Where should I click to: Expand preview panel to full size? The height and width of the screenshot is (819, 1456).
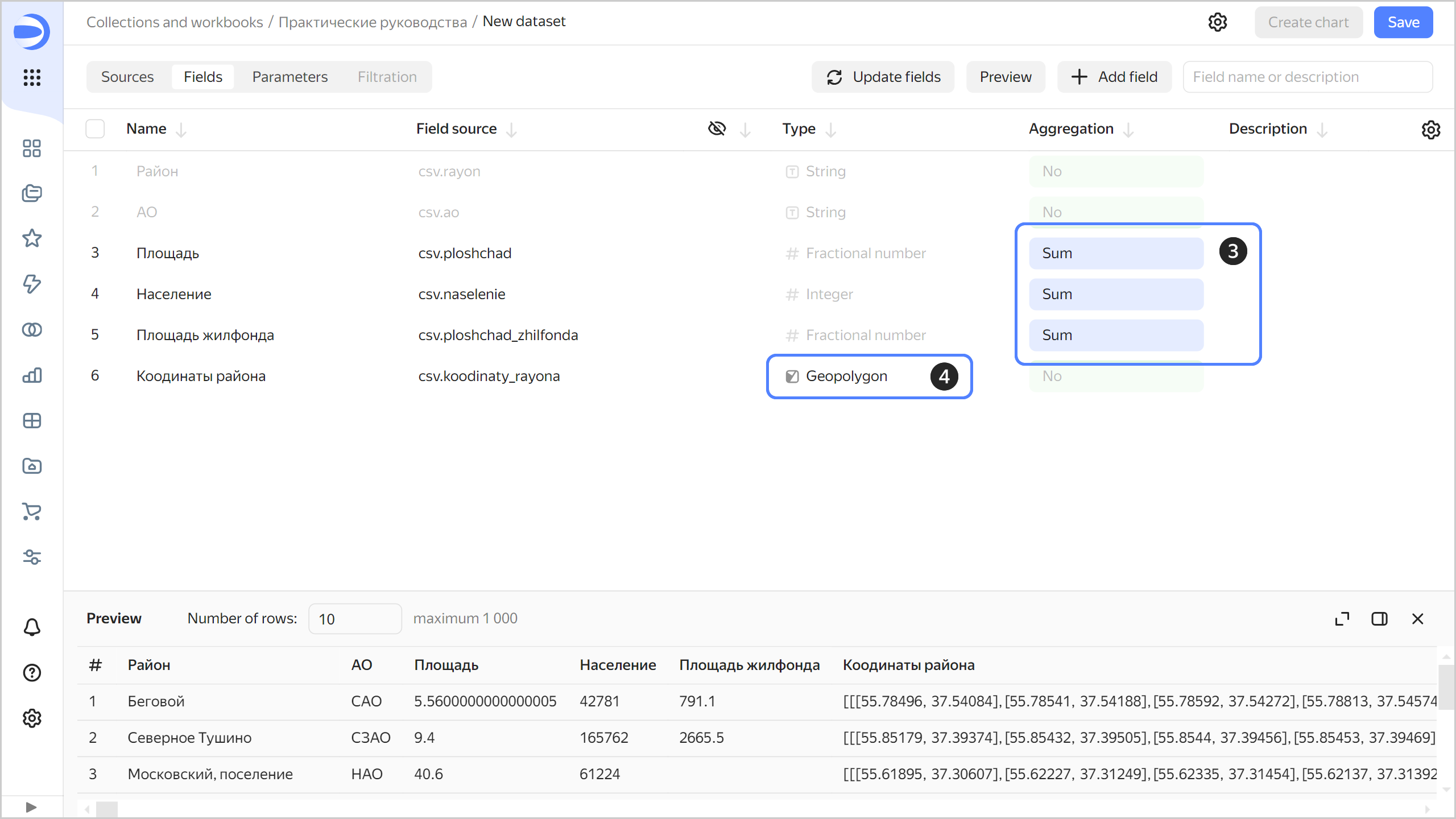[x=1342, y=619]
